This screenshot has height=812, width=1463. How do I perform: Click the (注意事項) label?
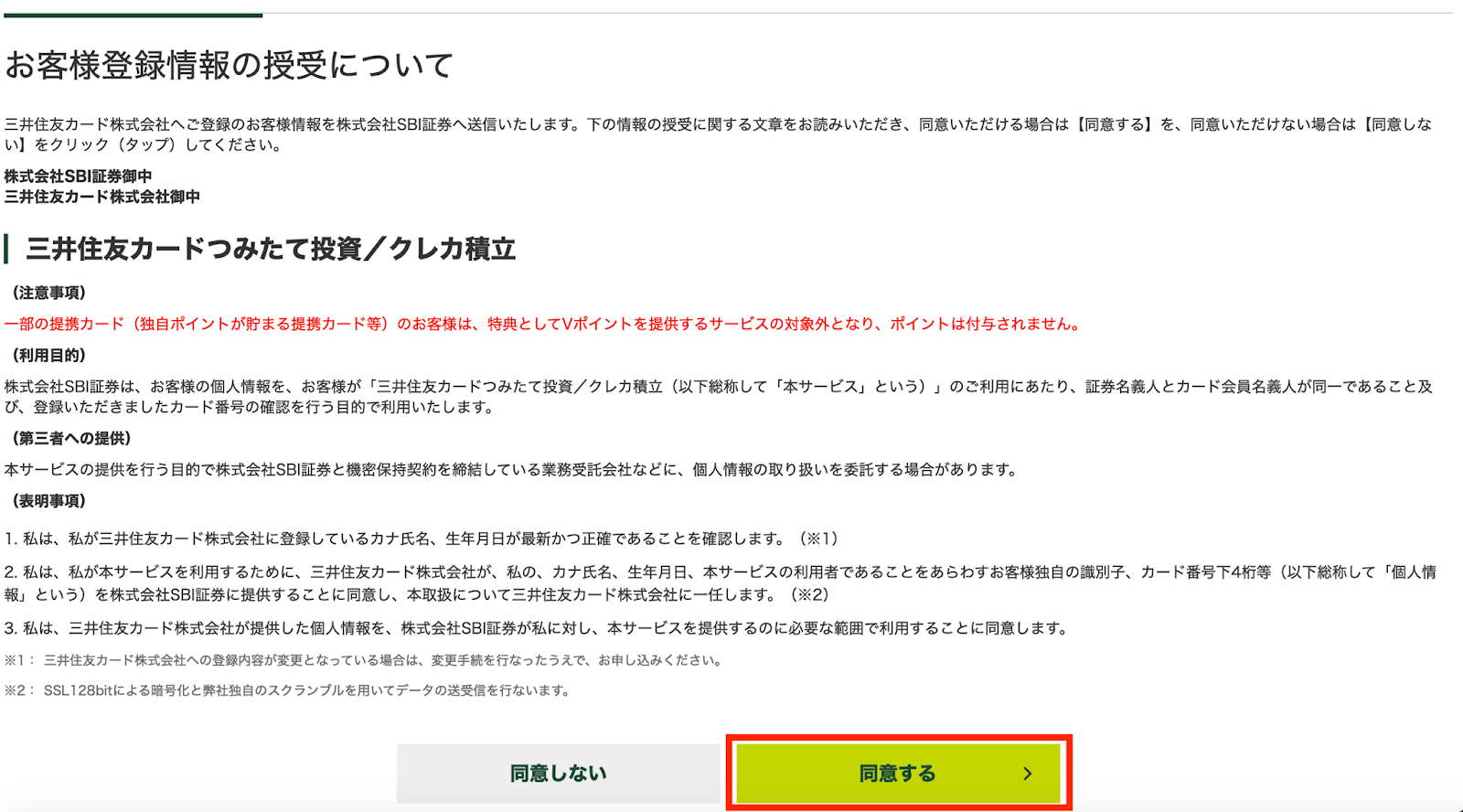coord(48,293)
